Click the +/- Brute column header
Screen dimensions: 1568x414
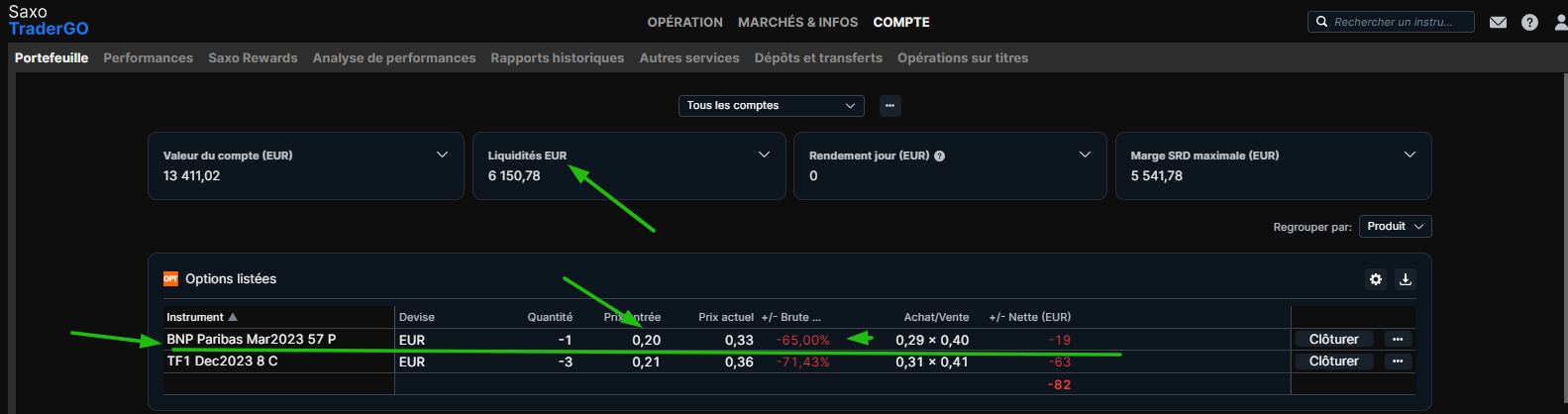click(x=790, y=317)
